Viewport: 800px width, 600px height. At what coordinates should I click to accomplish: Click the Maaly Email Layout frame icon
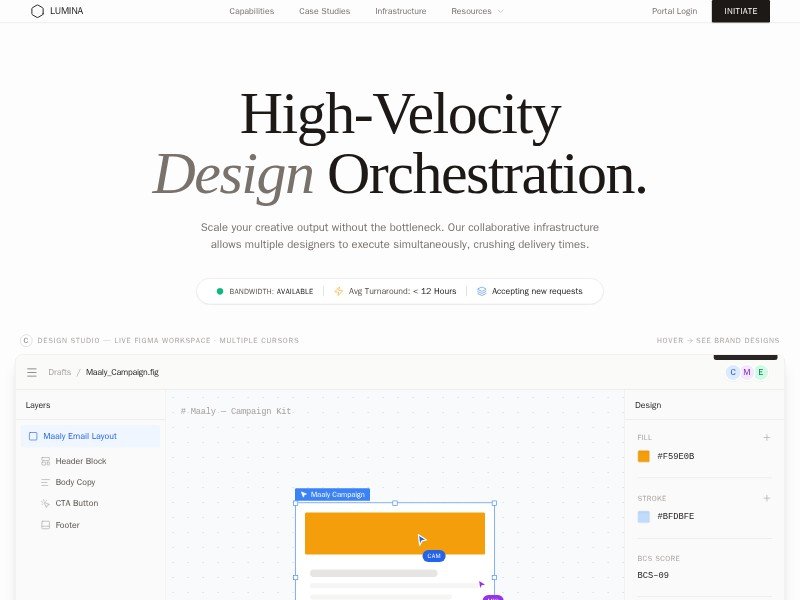click(33, 436)
